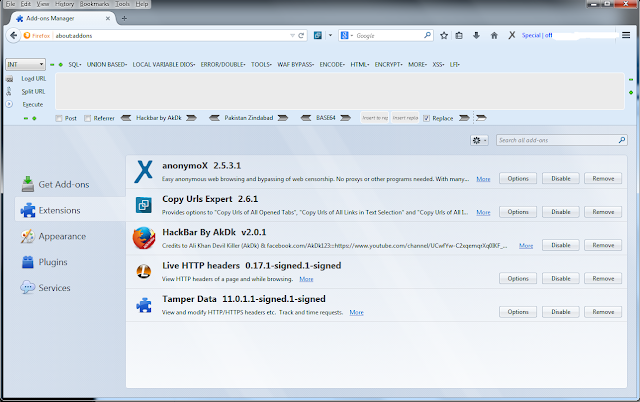Viewport: 640px width, 402px height.
Task: Click the Split URL icon in HackBar
Action: coord(9,91)
